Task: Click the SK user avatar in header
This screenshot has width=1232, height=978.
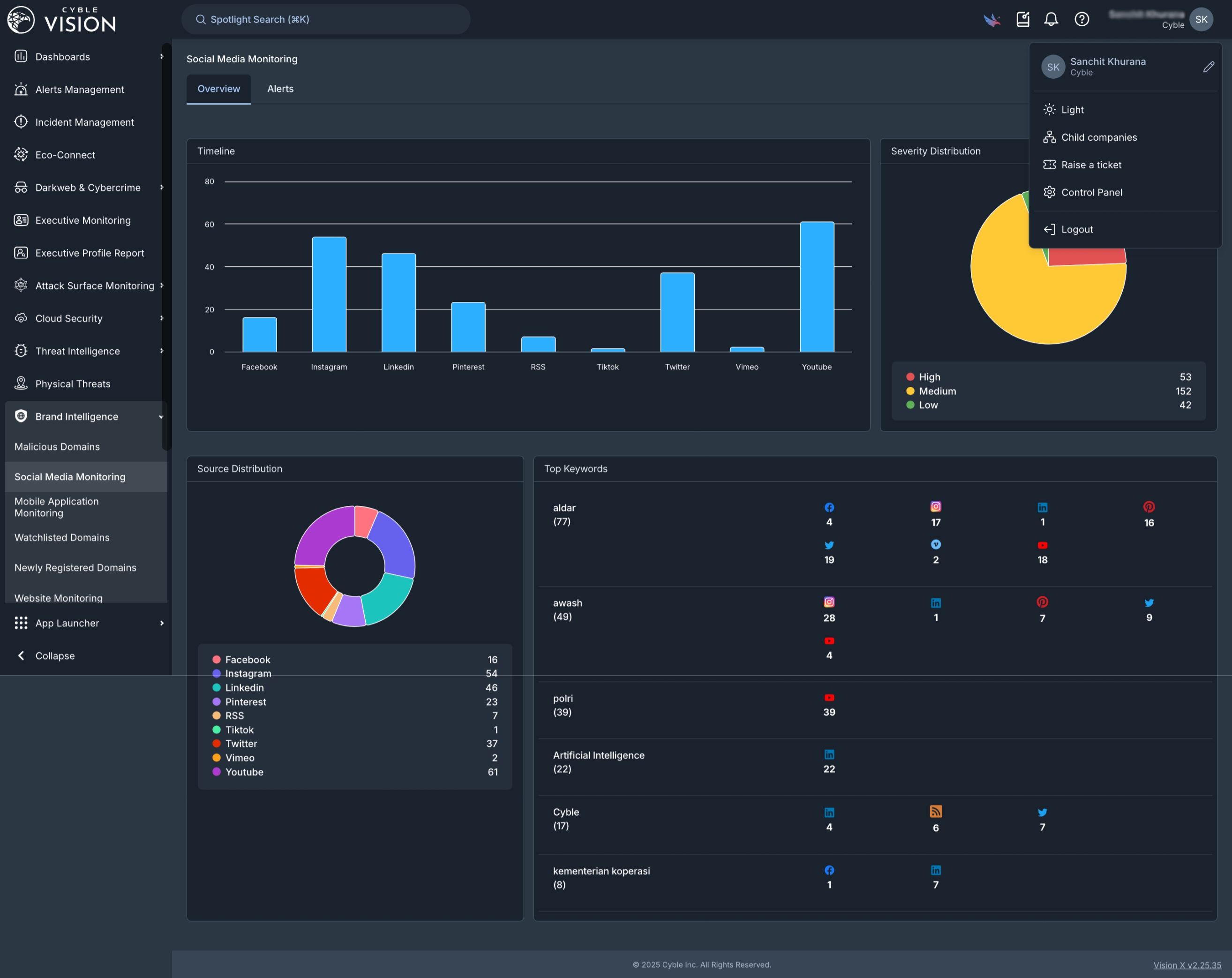Action: [1201, 19]
